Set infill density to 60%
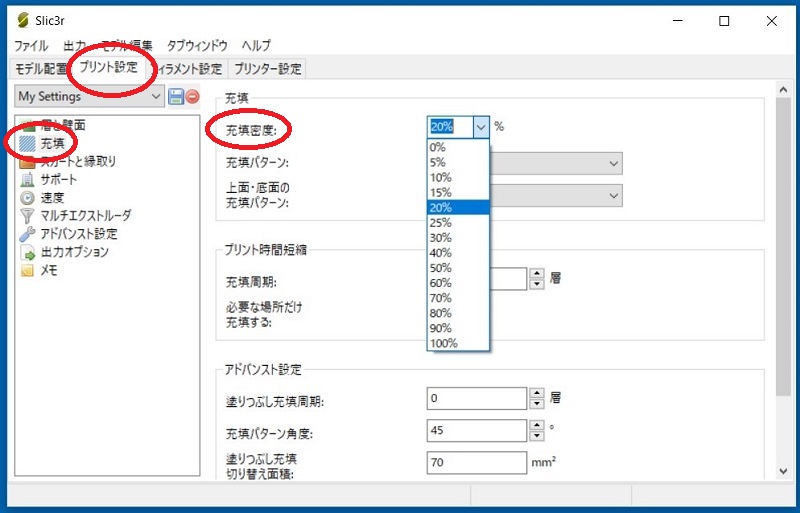 pyautogui.click(x=458, y=283)
